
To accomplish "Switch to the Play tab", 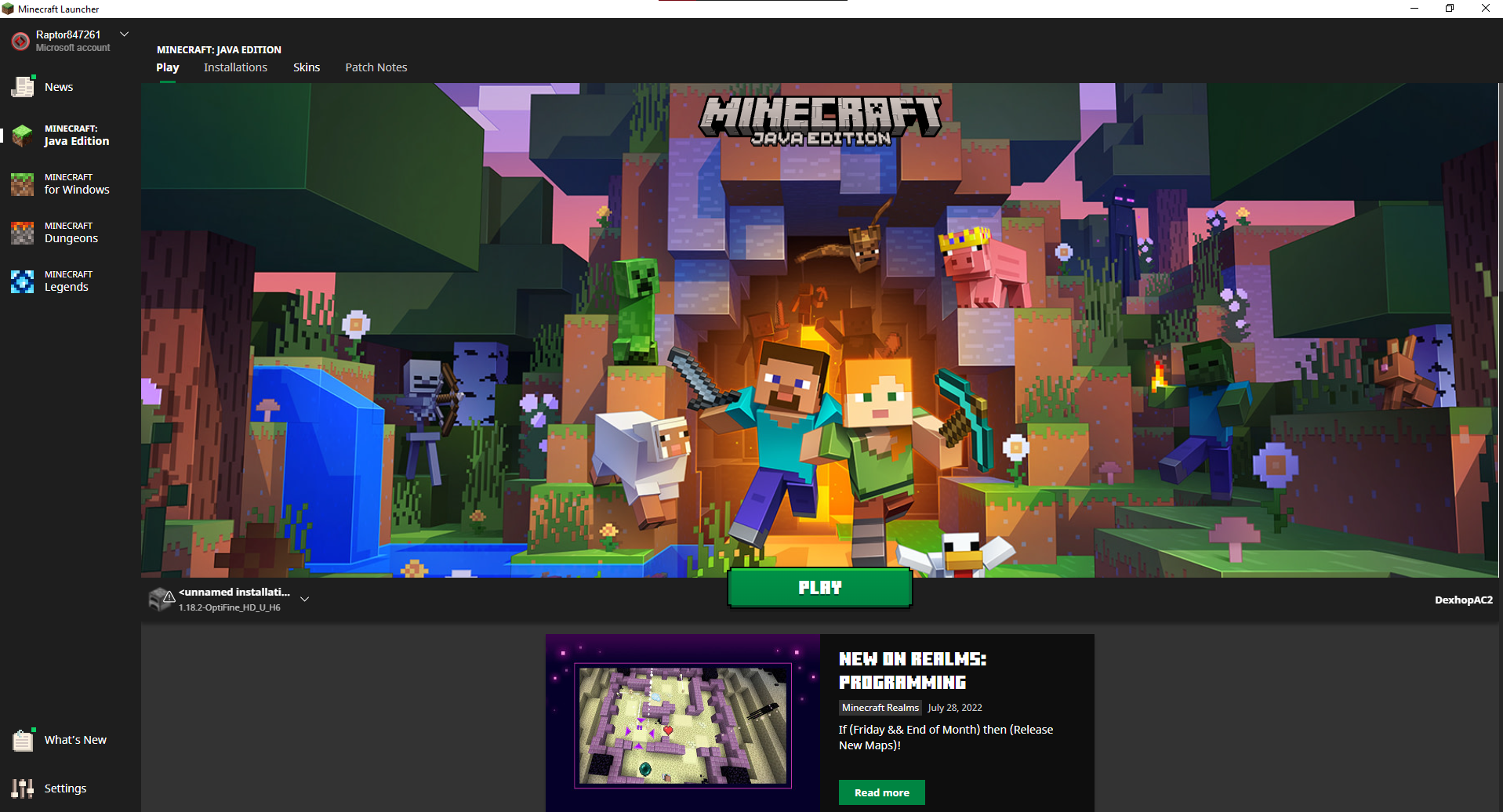I will click(168, 67).
